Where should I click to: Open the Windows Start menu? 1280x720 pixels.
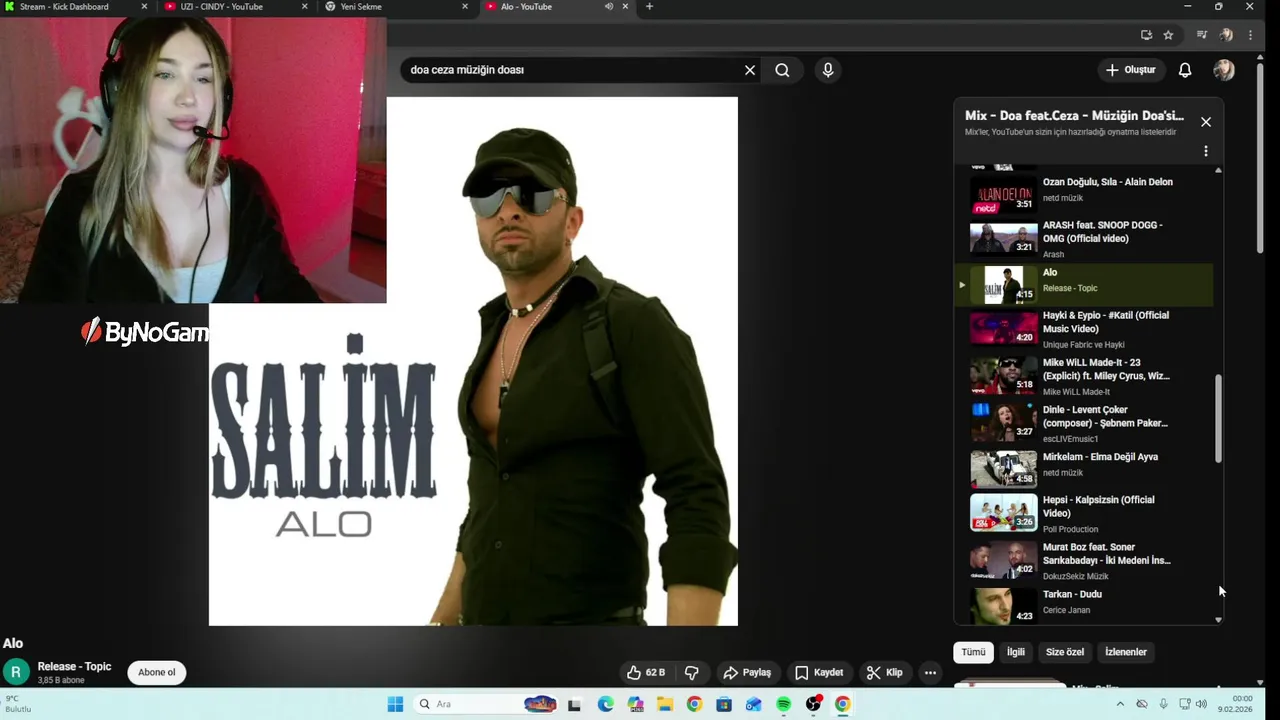point(395,704)
